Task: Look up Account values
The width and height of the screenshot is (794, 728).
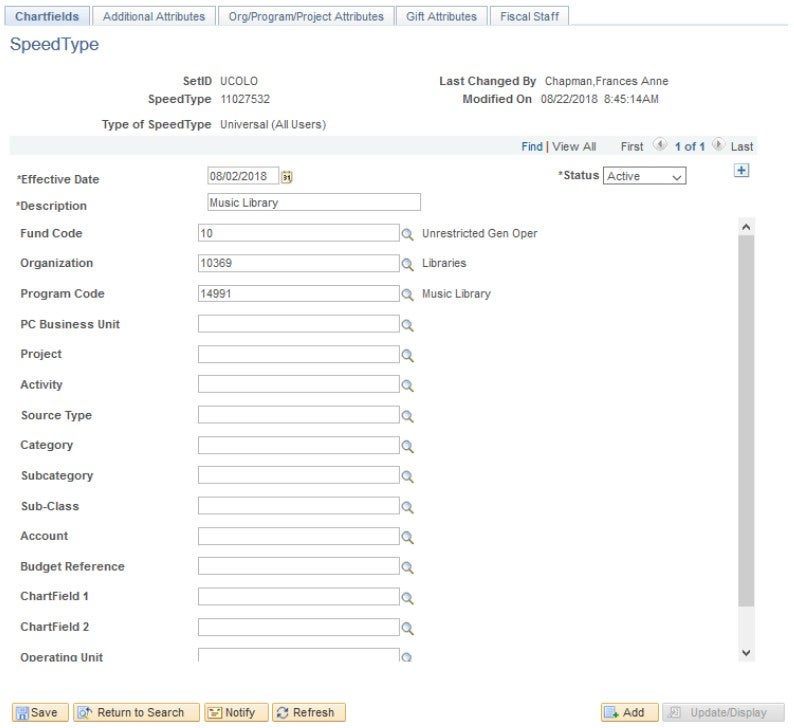Action: pos(407,537)
